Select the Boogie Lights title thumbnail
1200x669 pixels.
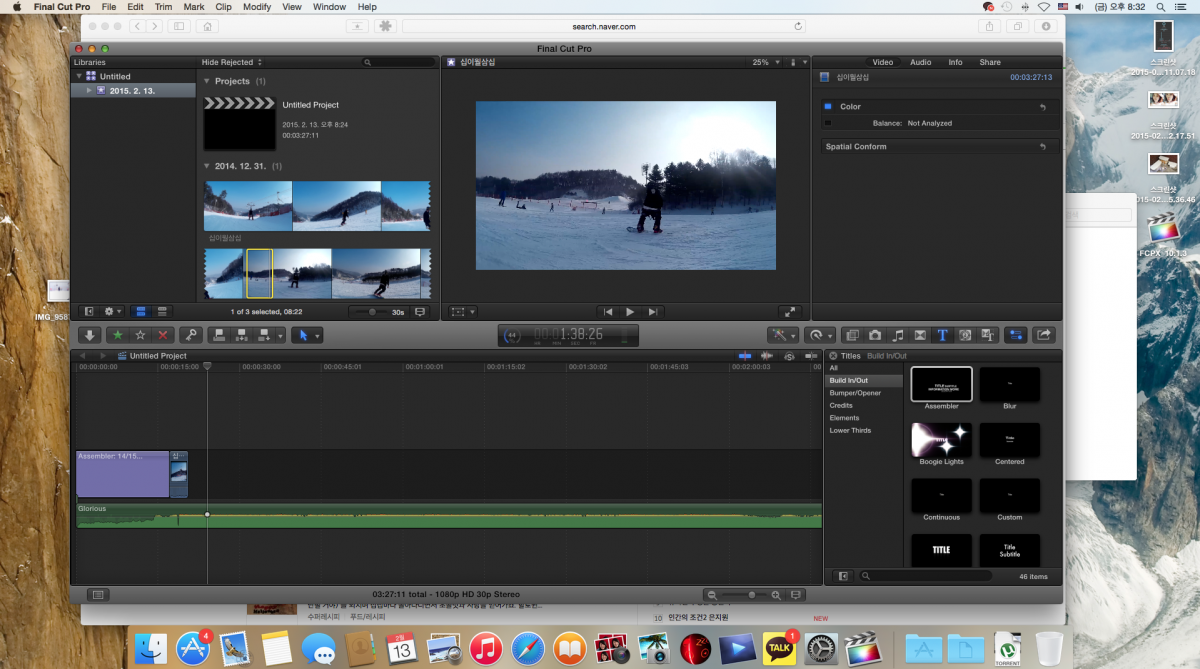[941, 440]
